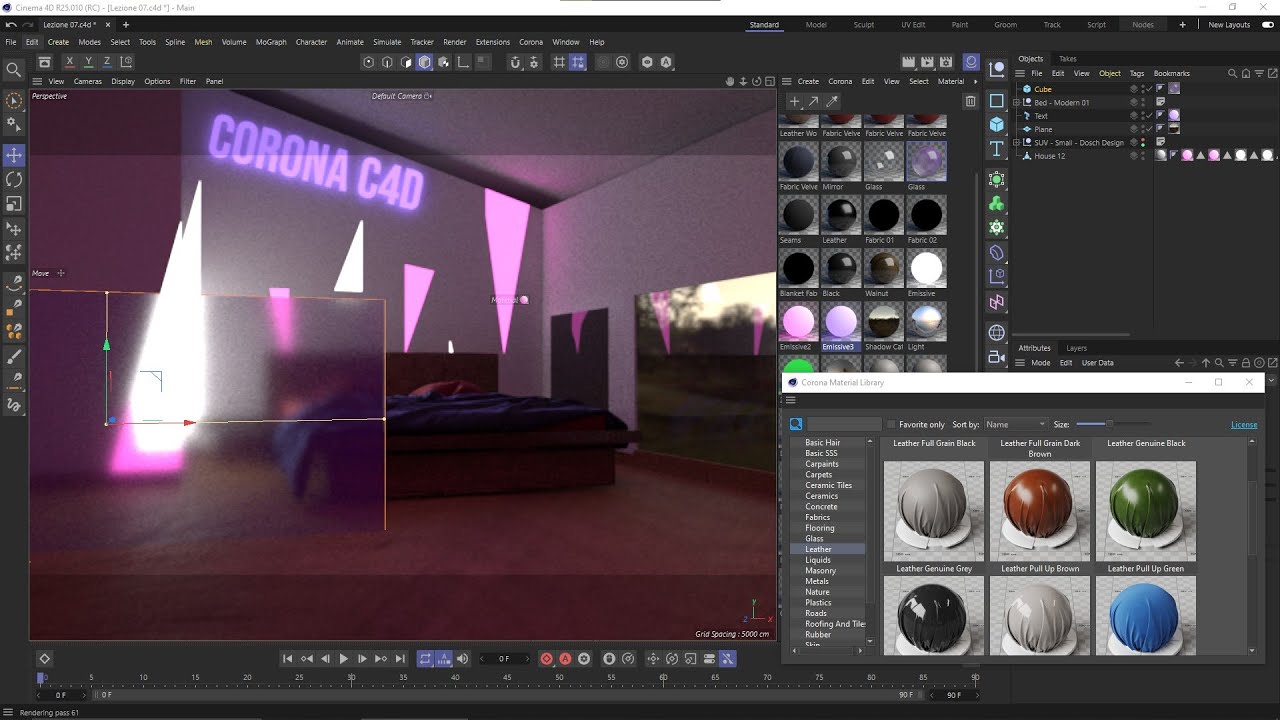This screenshot has height=720, width=1280.
Task: Expand the SUV - Small - Dosch Design object
Action: 1017,143
